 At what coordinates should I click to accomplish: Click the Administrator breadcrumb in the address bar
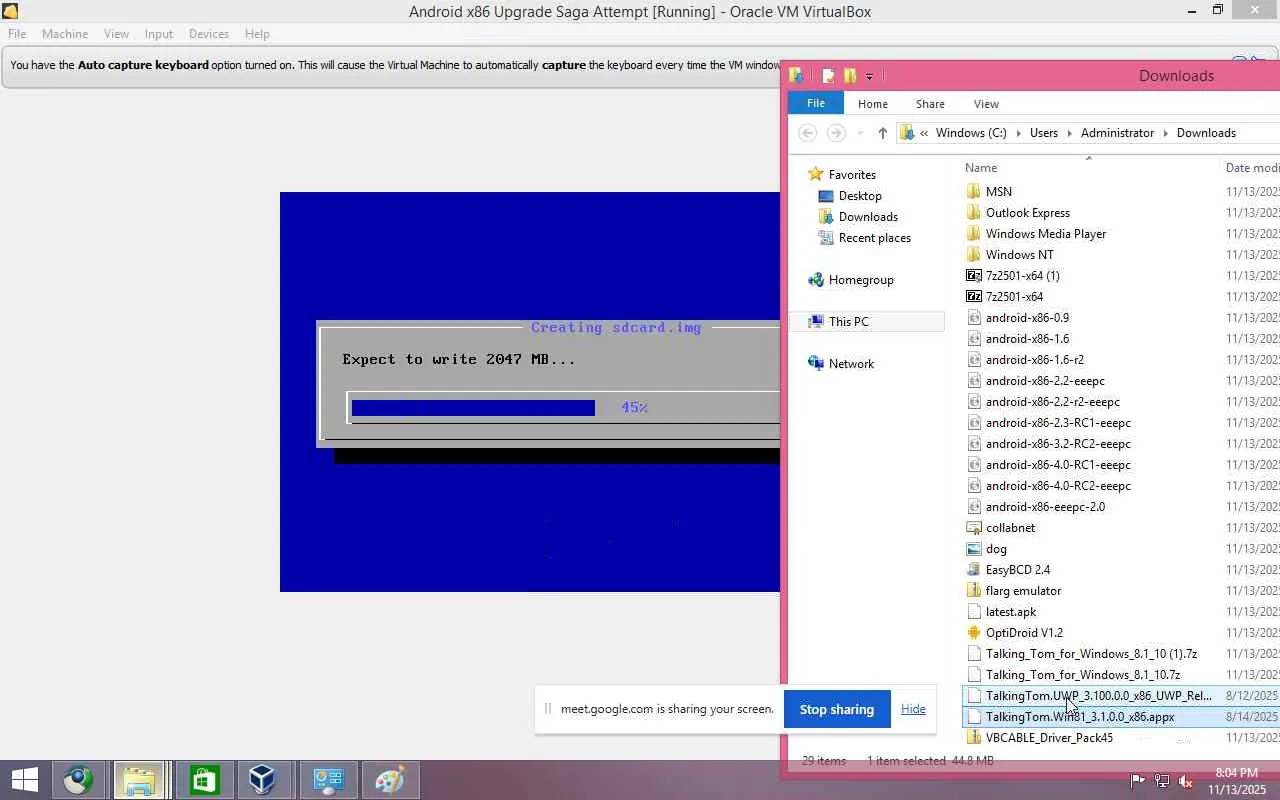pos(1117,133)
